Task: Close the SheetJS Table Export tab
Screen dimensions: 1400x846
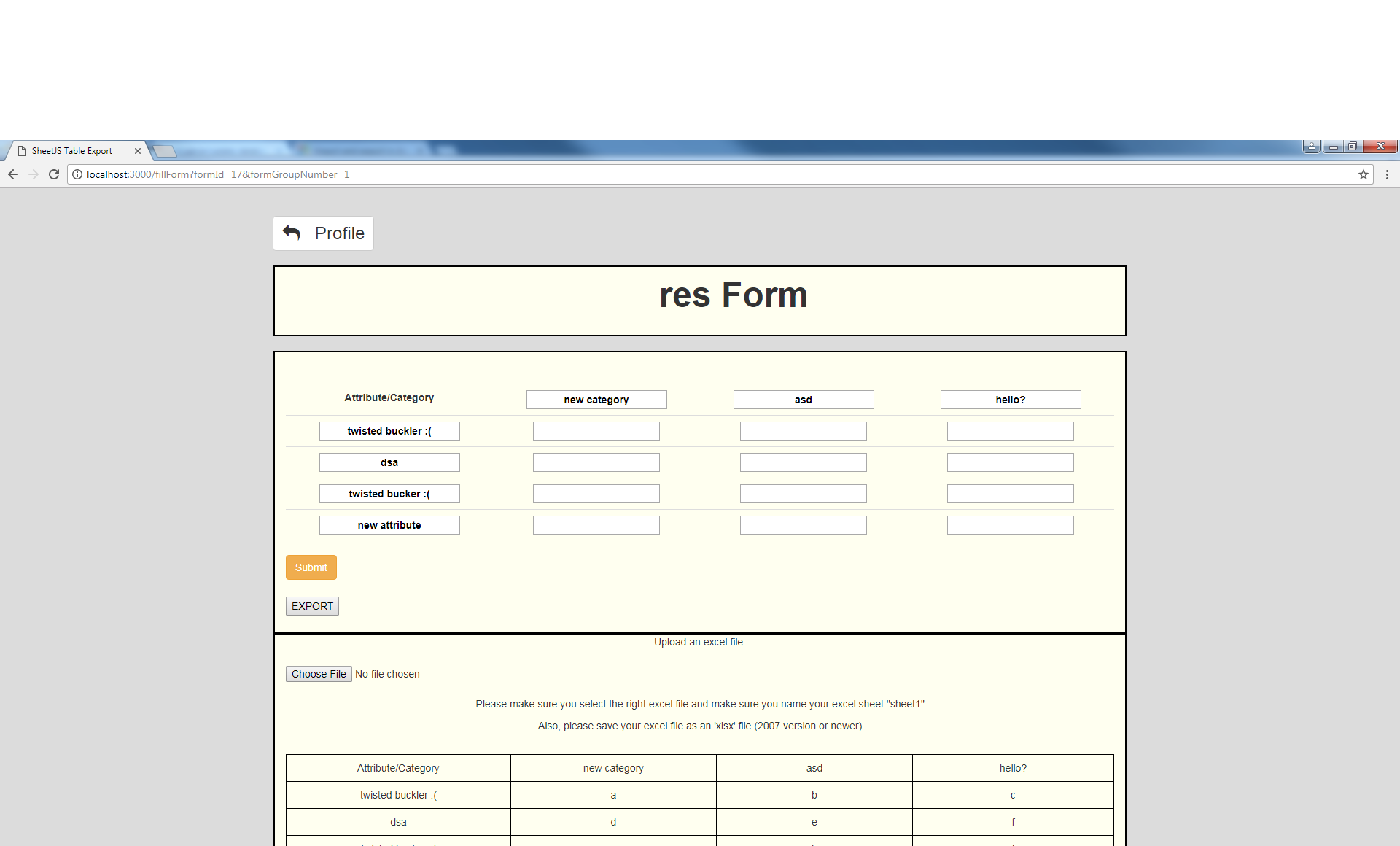Action: click(x=137, y=151)
